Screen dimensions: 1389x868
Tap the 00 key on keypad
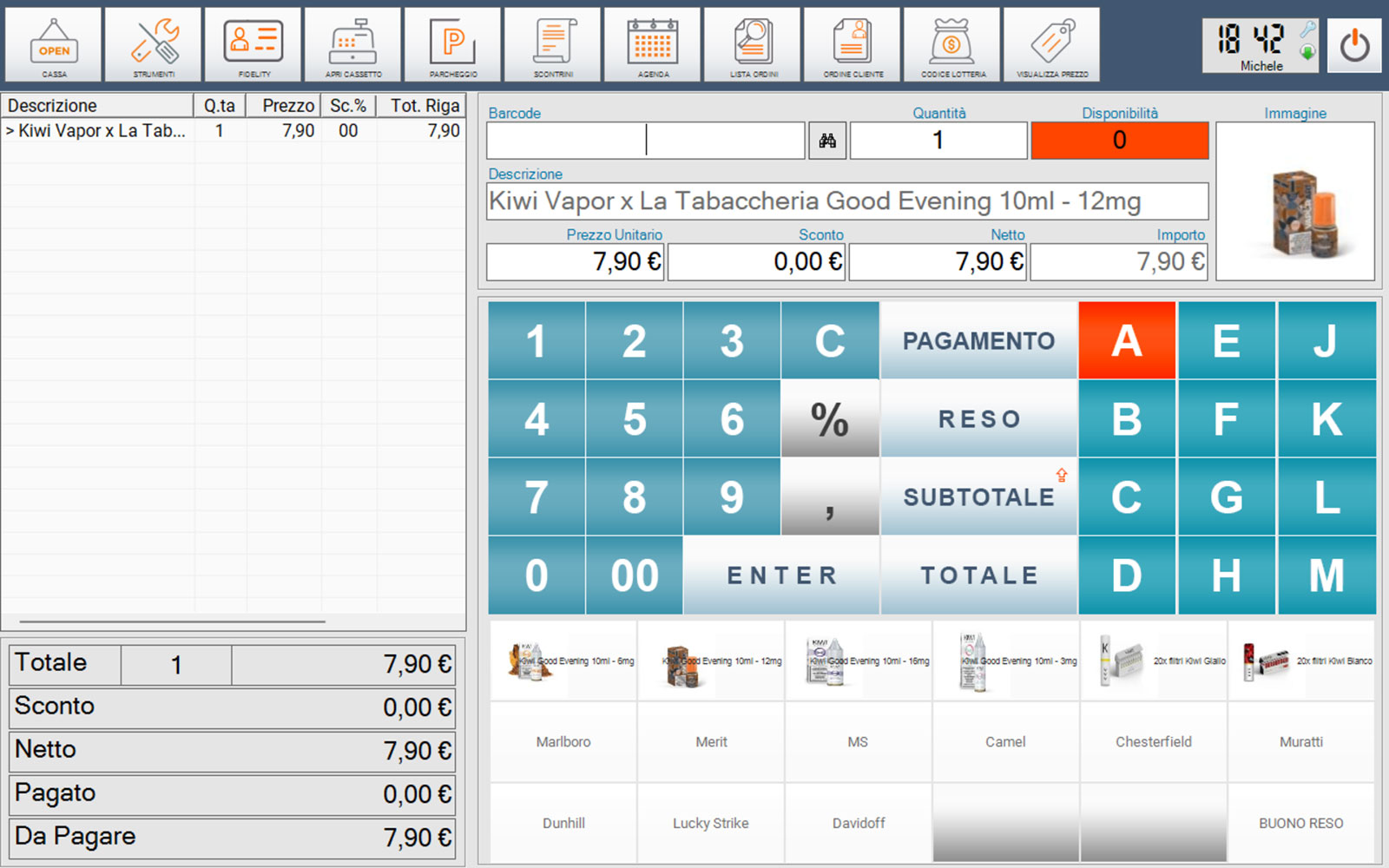click(634, 575)
